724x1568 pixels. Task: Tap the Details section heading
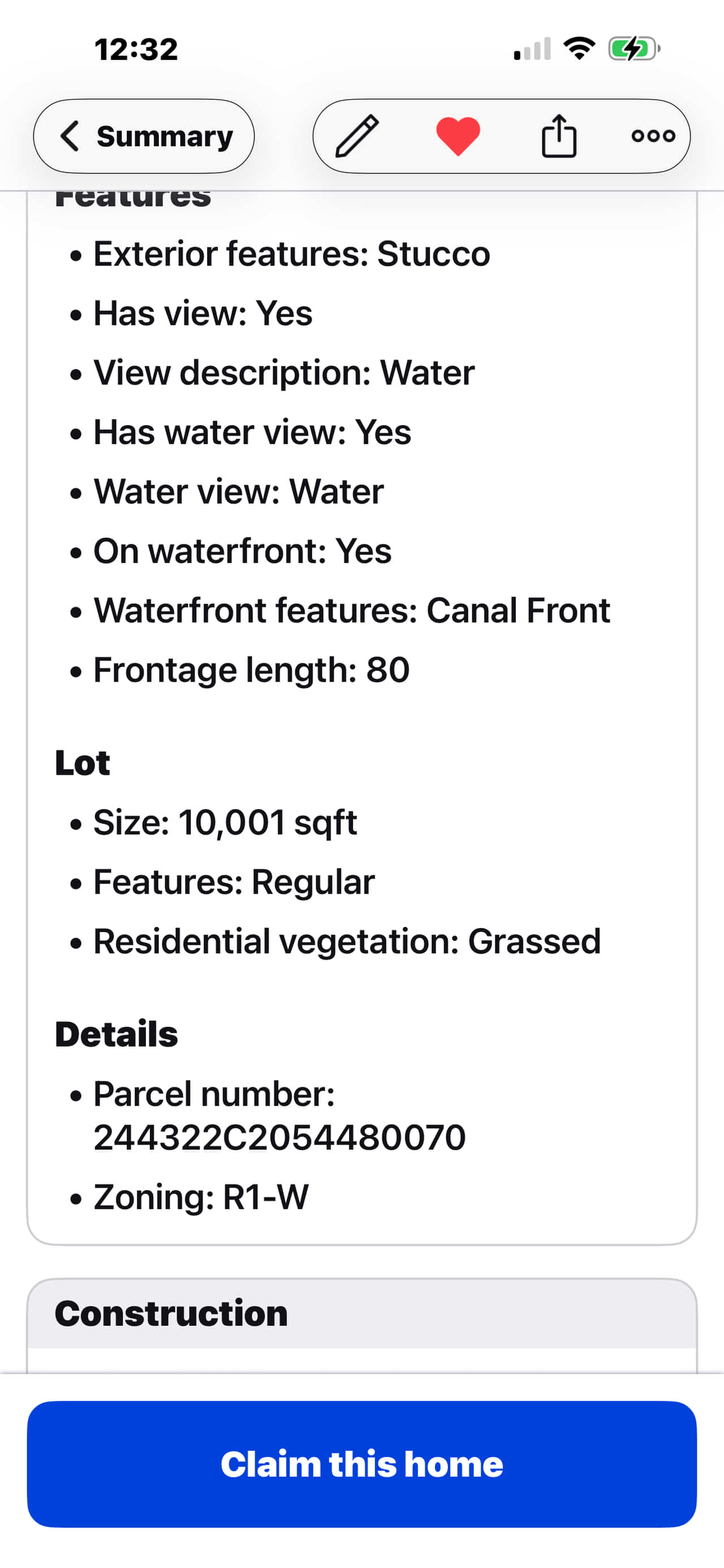(117, 1034)
